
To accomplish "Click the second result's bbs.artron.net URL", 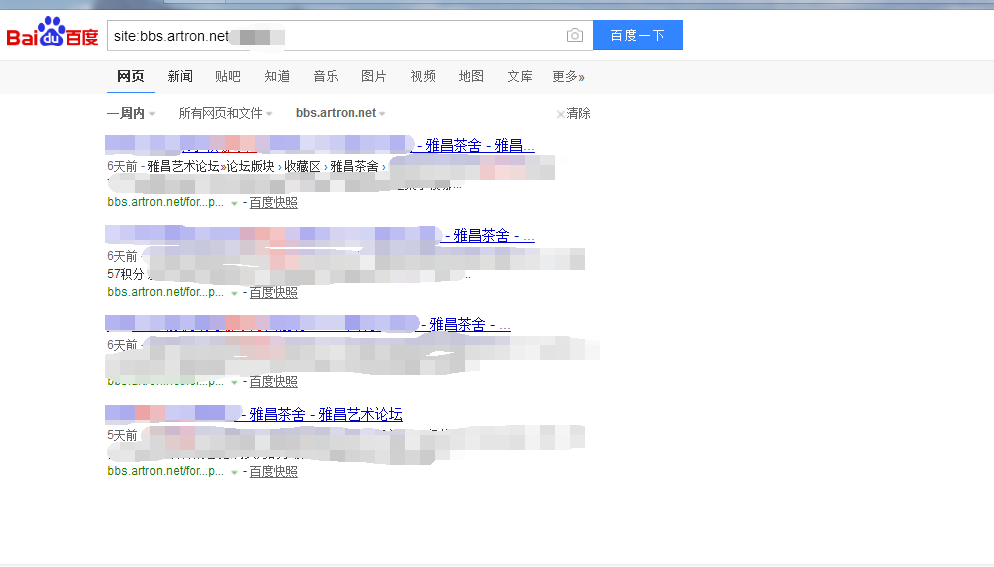I will (x=165, y=292).
